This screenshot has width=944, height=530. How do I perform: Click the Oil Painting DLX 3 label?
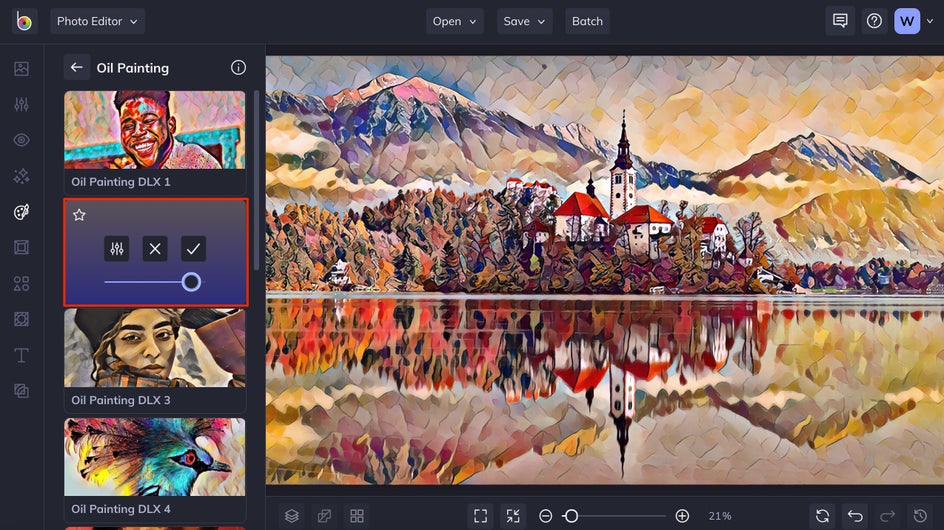(x=121, y=400)
